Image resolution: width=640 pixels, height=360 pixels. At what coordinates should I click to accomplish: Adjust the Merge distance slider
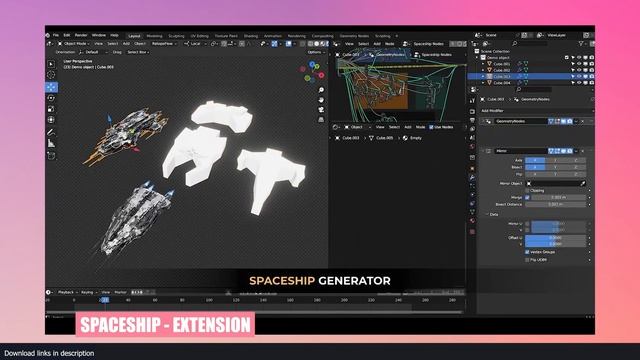558,198
